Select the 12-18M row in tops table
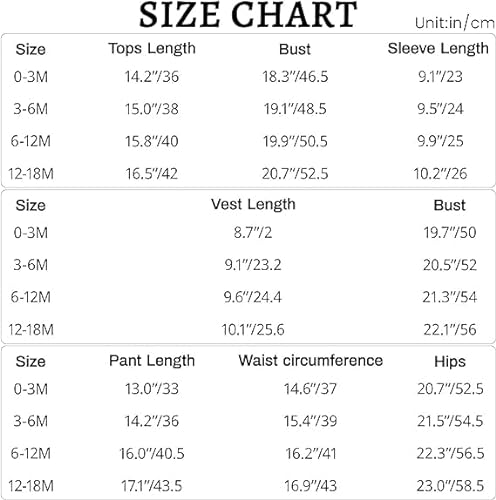This screenshot has height=500, width=496. (248, 174)
